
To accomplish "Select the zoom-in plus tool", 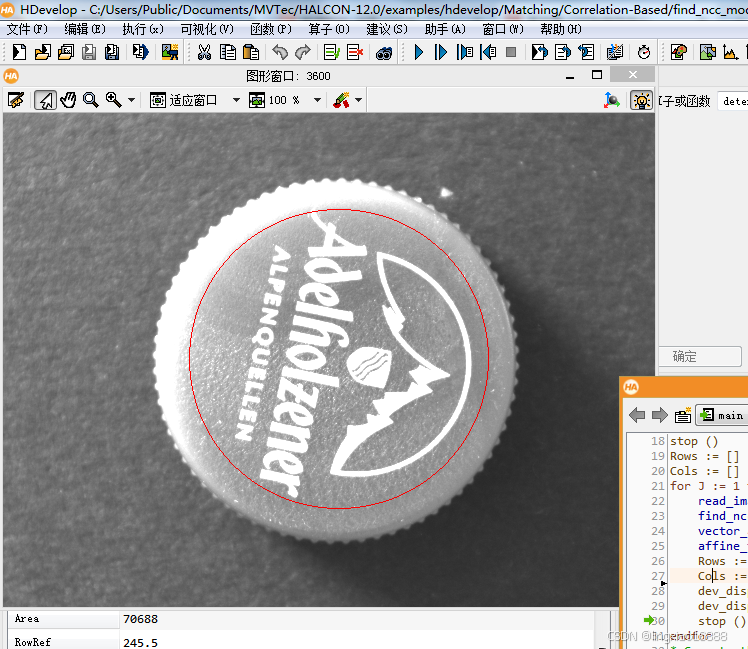I will point(114,100).
